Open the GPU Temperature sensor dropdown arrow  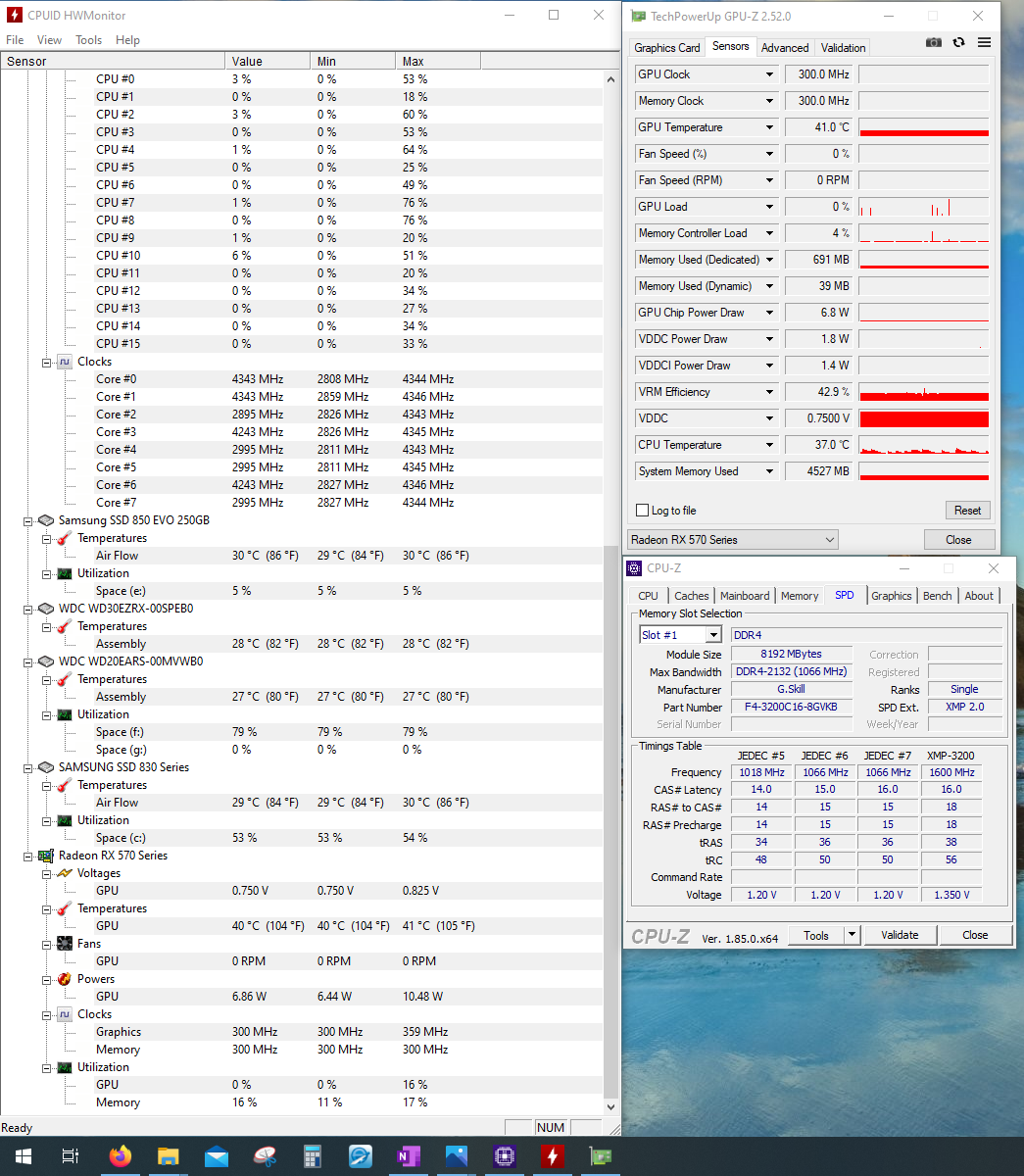tap(769, 127)
